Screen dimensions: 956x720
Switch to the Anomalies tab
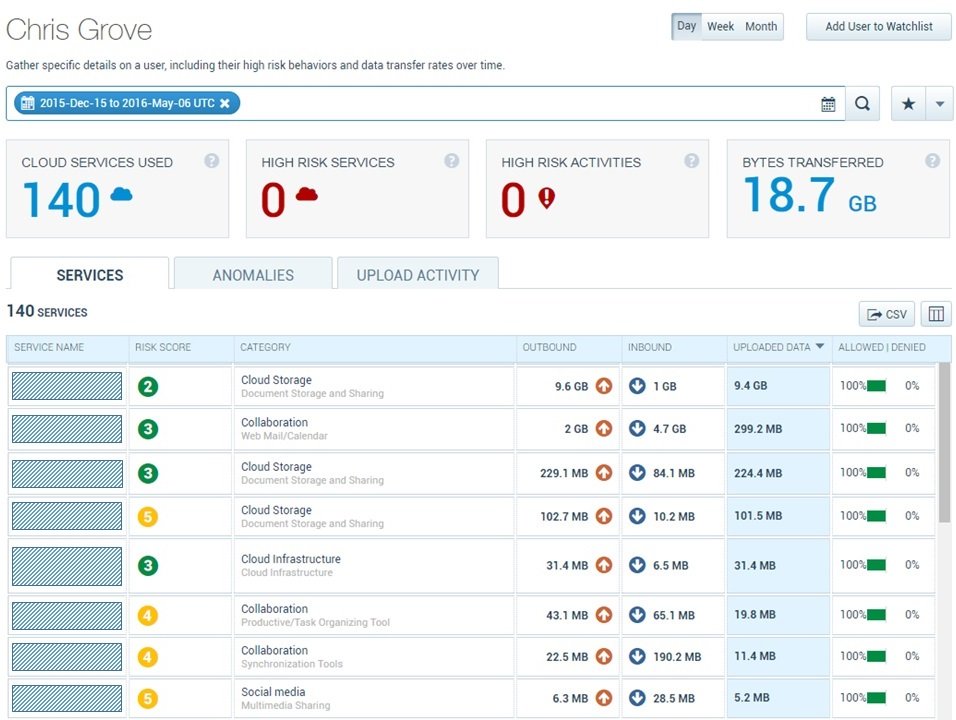(x=253, y=274)
